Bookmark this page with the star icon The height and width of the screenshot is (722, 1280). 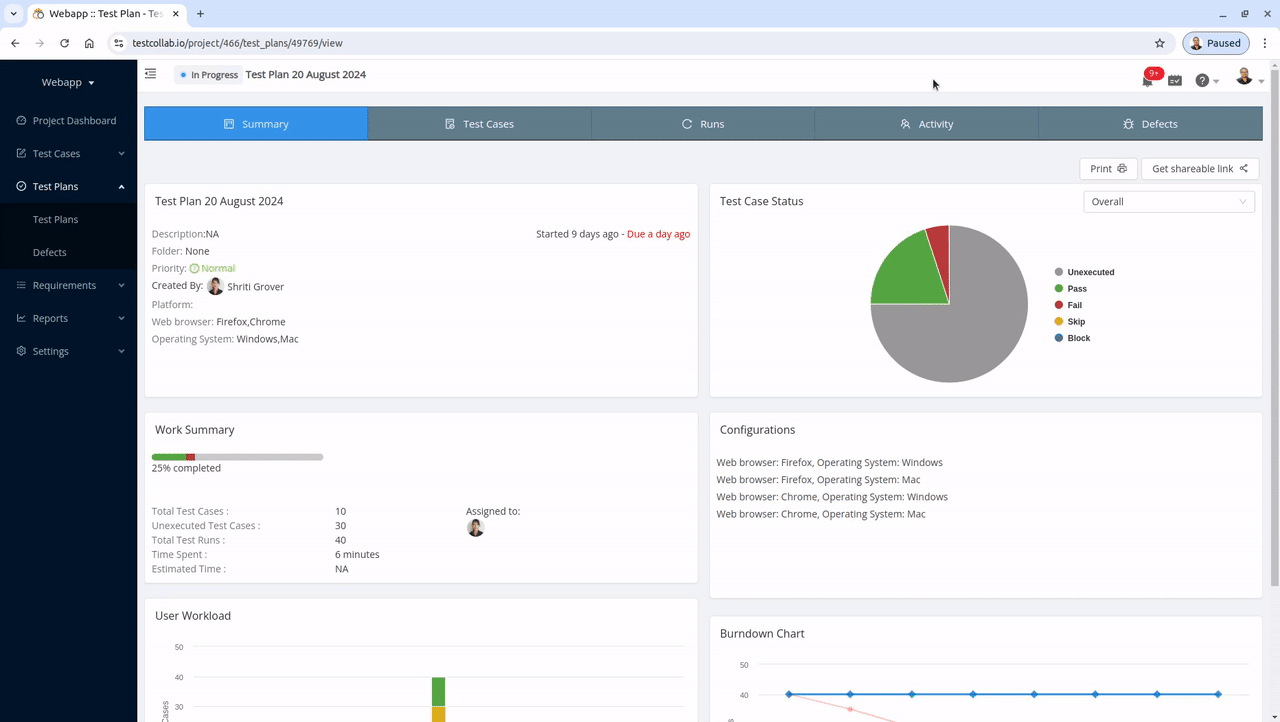(1160, 43)
